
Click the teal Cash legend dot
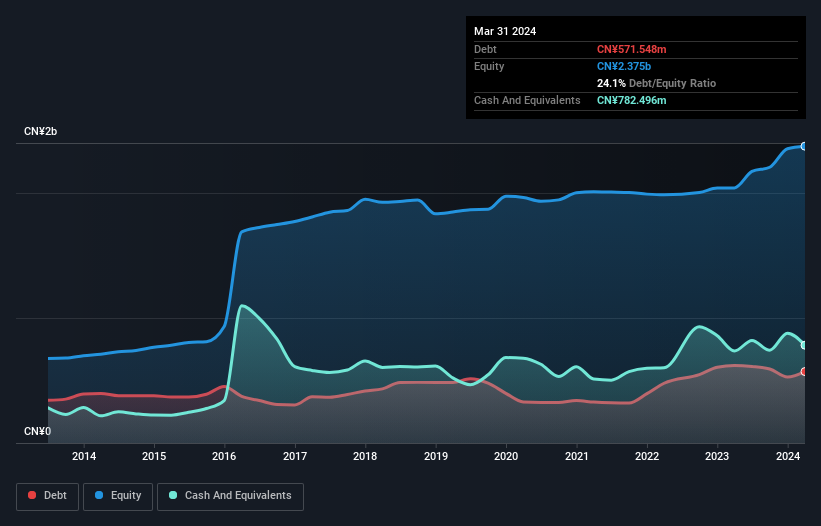[173, 495]
